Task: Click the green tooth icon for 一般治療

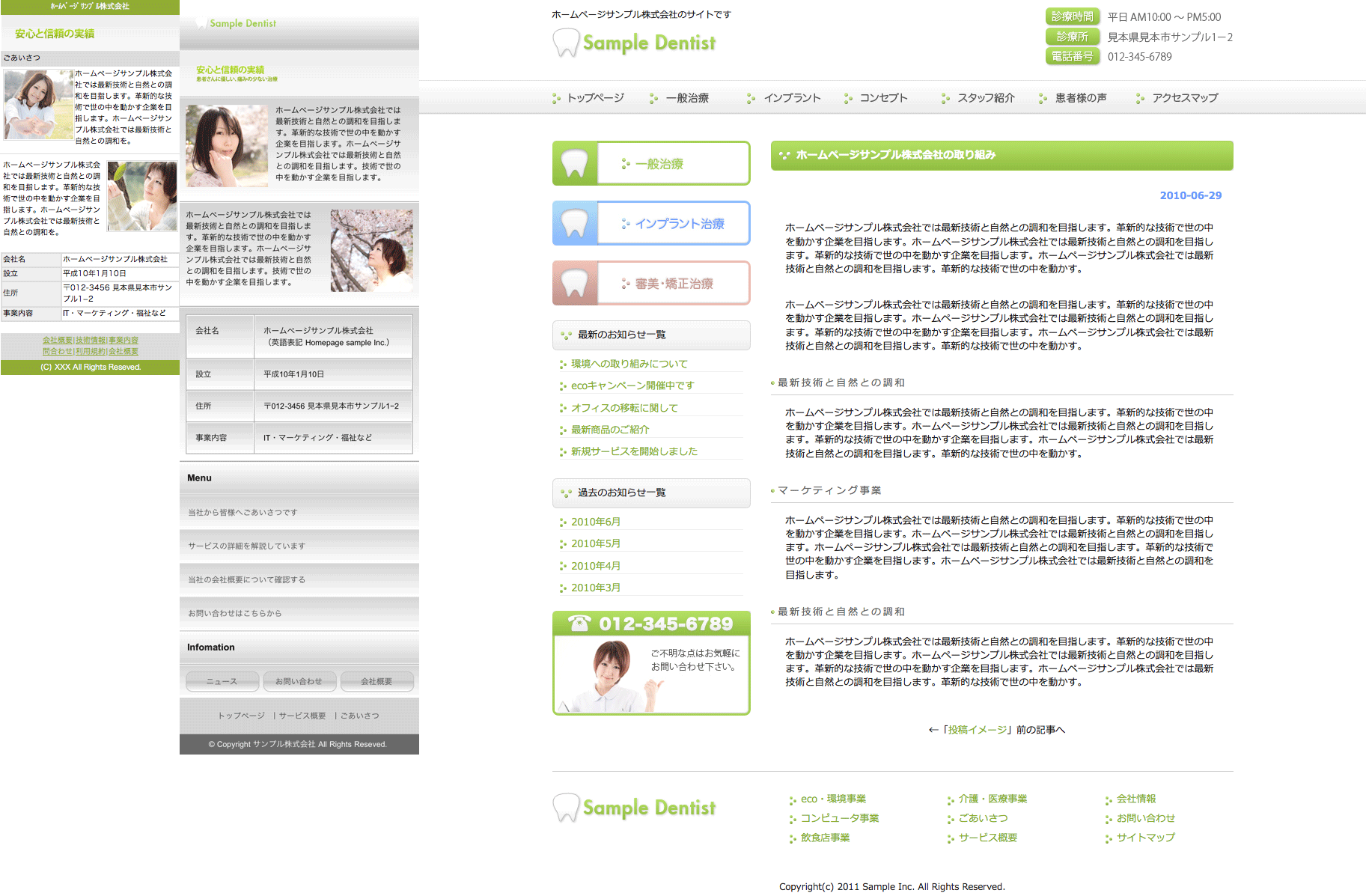Action: click(575, 163)
